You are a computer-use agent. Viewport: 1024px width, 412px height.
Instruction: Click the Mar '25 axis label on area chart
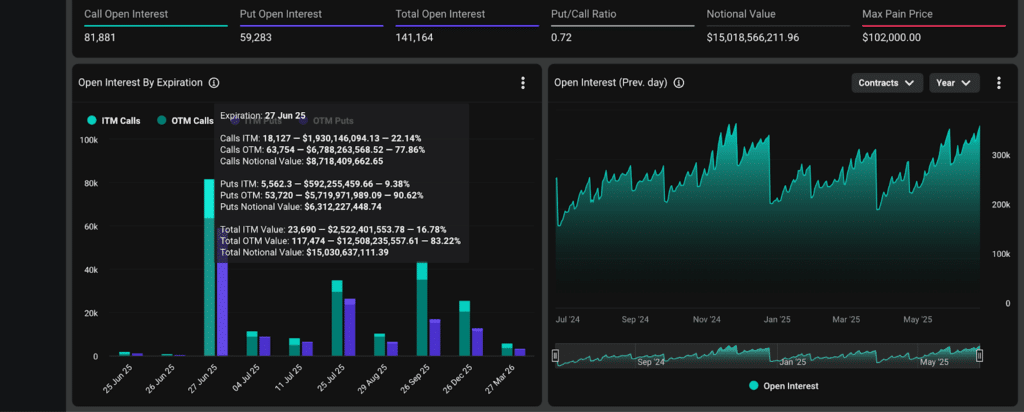click(846, 320)
